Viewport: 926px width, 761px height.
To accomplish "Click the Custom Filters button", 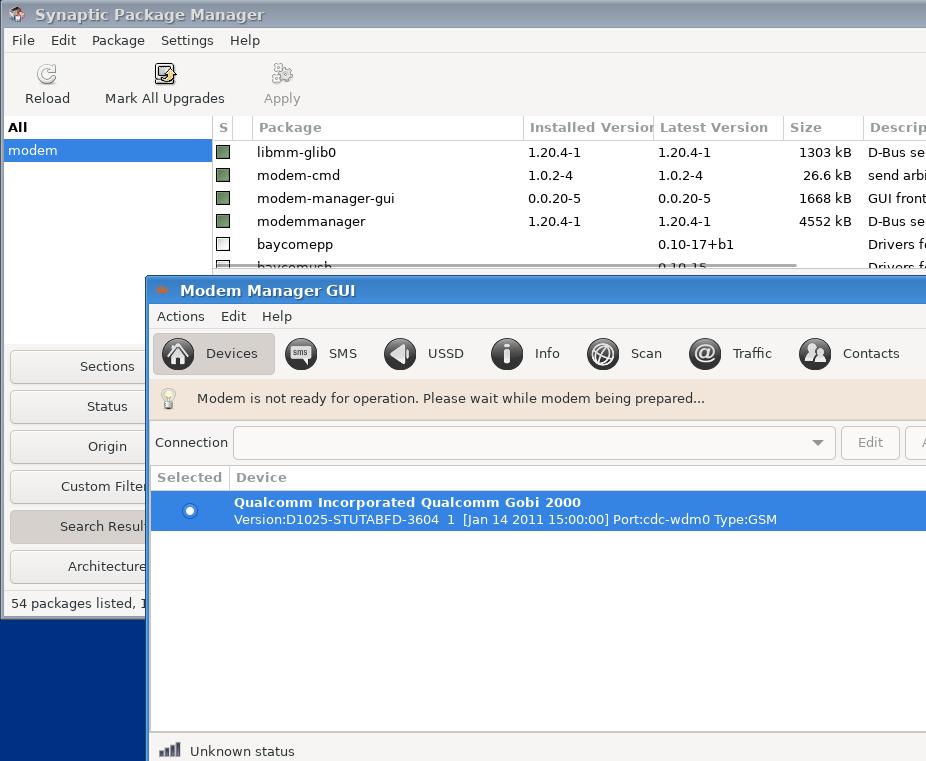I will (x=79, y=486).
